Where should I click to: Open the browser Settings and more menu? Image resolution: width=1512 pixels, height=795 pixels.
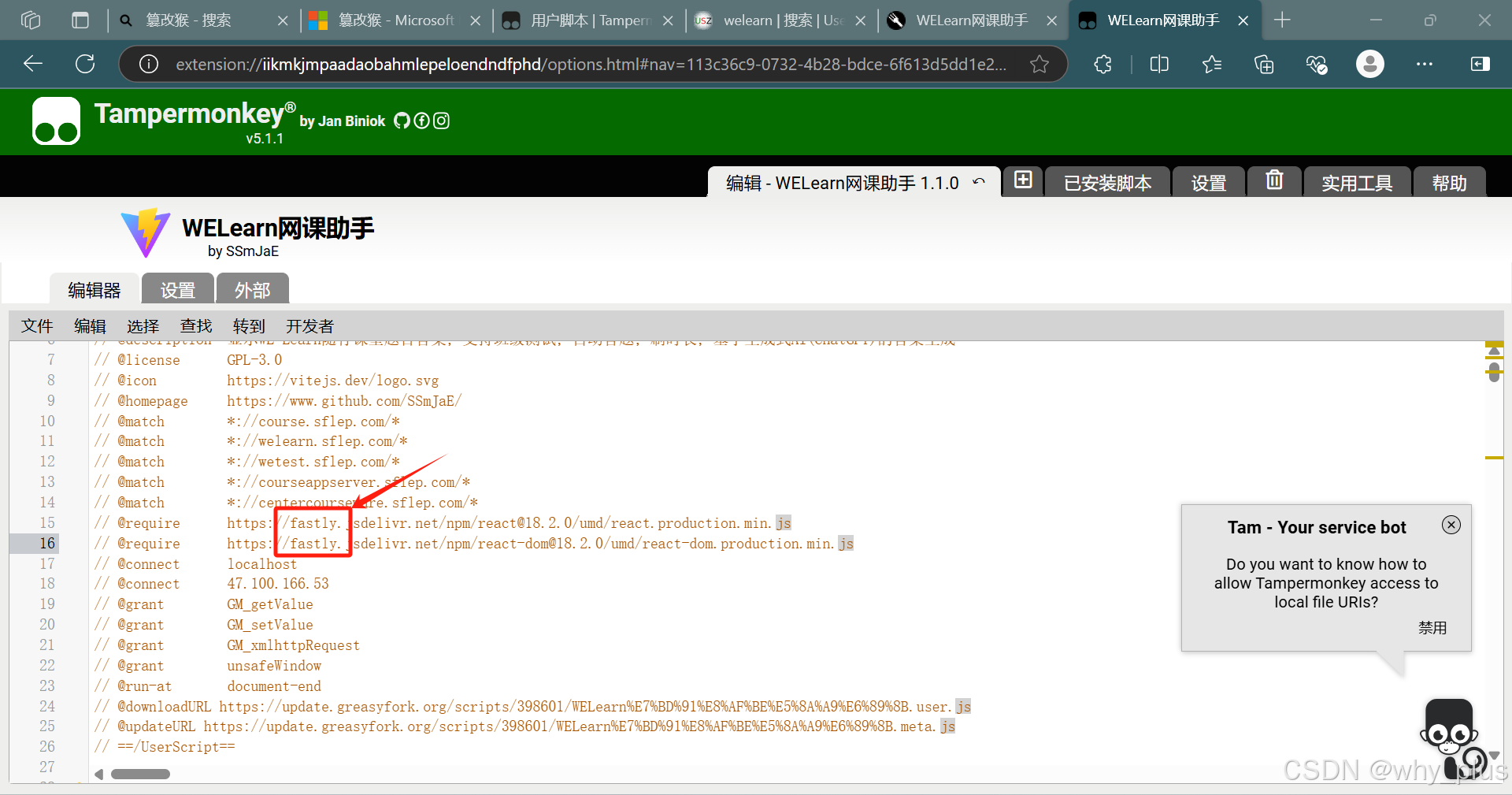tap(1425, 64)
